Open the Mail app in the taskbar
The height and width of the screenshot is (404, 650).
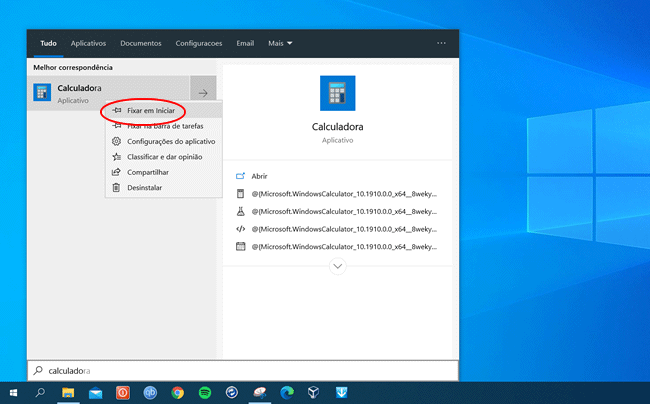click(96, 393)
